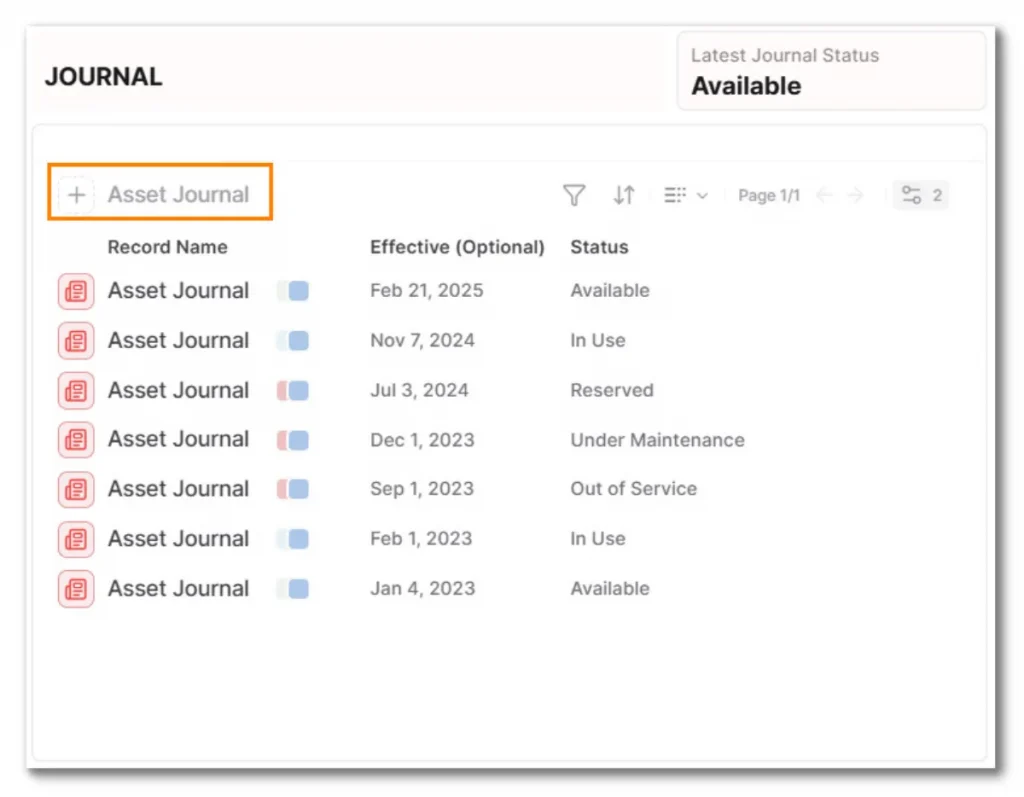Add a new record with the Asset Journal button
The height and width of the screenshot is (797, 1024).
160,193
